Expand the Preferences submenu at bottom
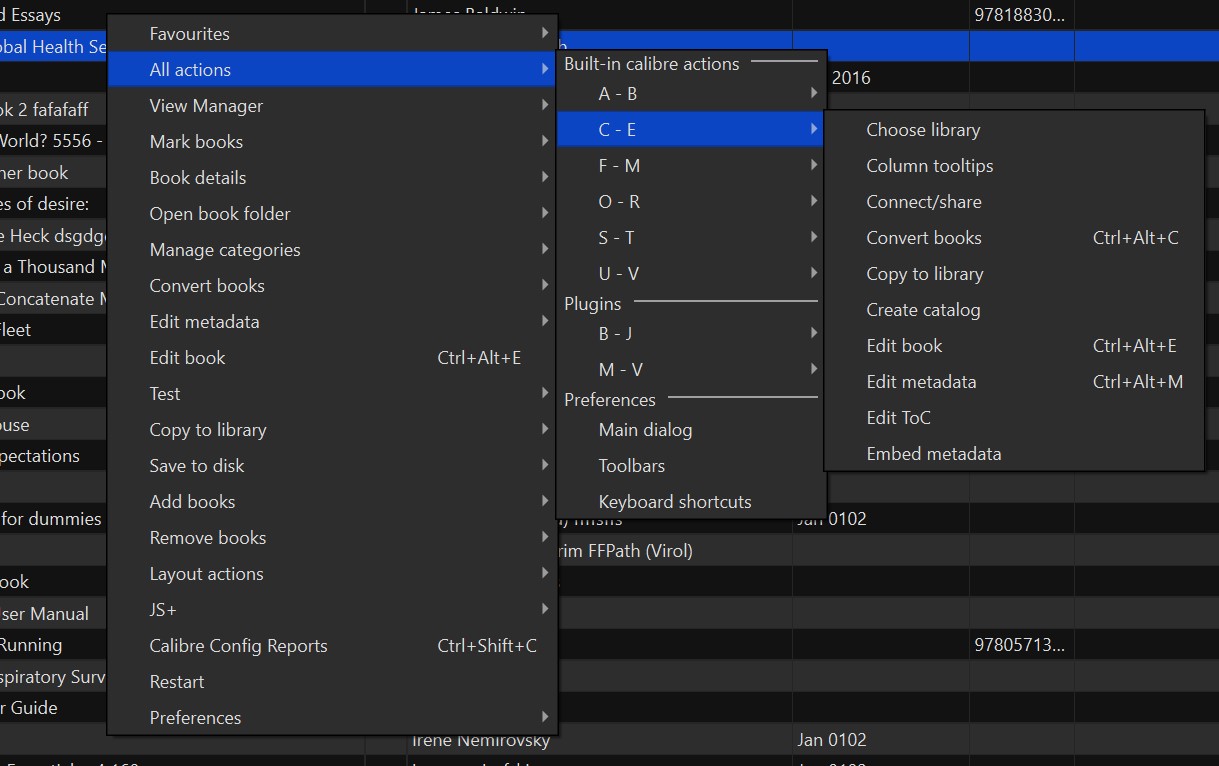 click(x=195, y=718)
